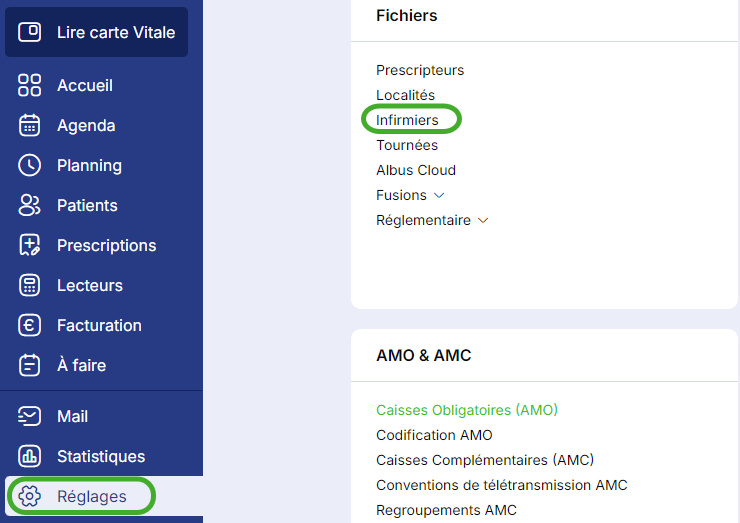The image size is (740, 523).
Task: Open Caisses Obligatoires (AMO)
Action: (x=466, y=410)
